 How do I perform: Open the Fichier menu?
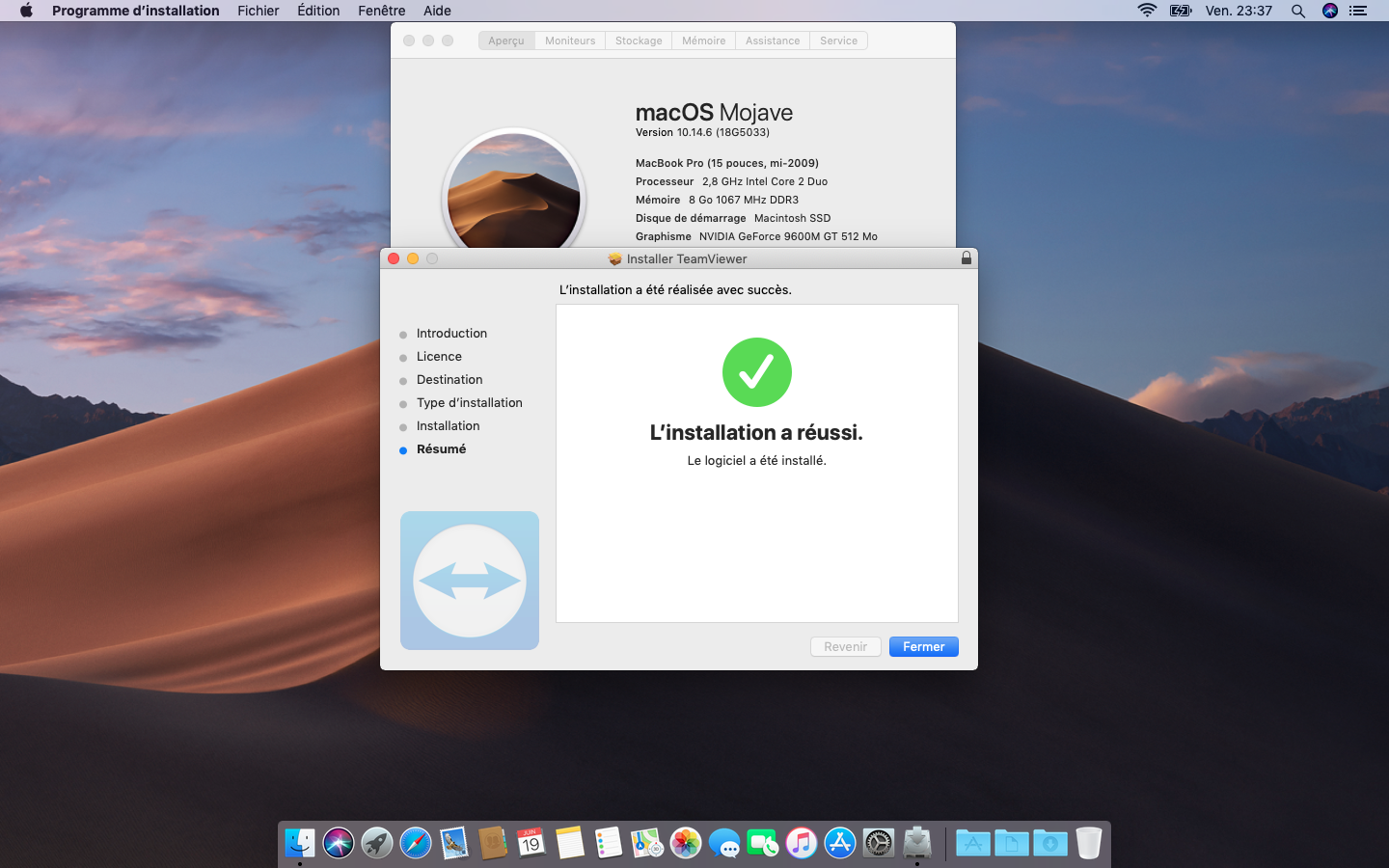pos(259,11)
